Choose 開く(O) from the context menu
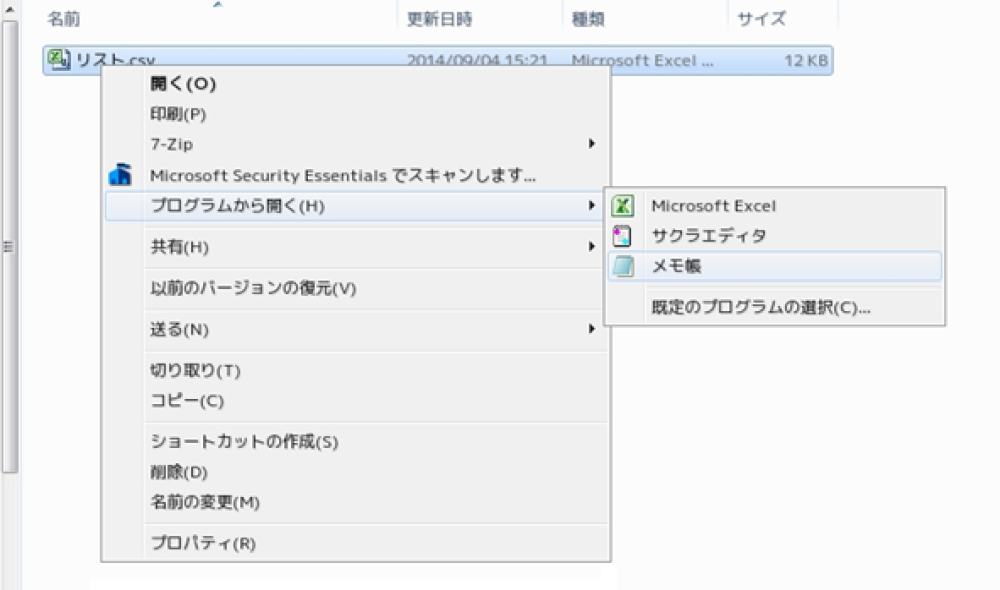1000x590 pixels. tap(356, 84)
